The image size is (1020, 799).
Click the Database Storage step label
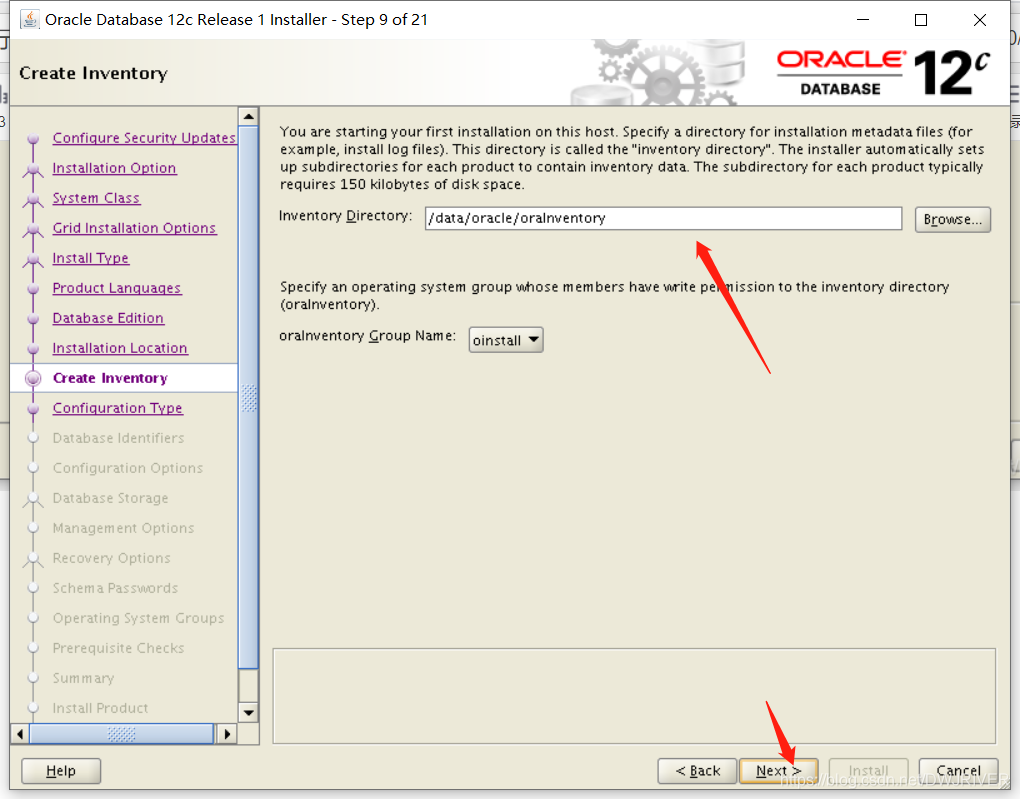pyautogui.click(x=111, y=498)
